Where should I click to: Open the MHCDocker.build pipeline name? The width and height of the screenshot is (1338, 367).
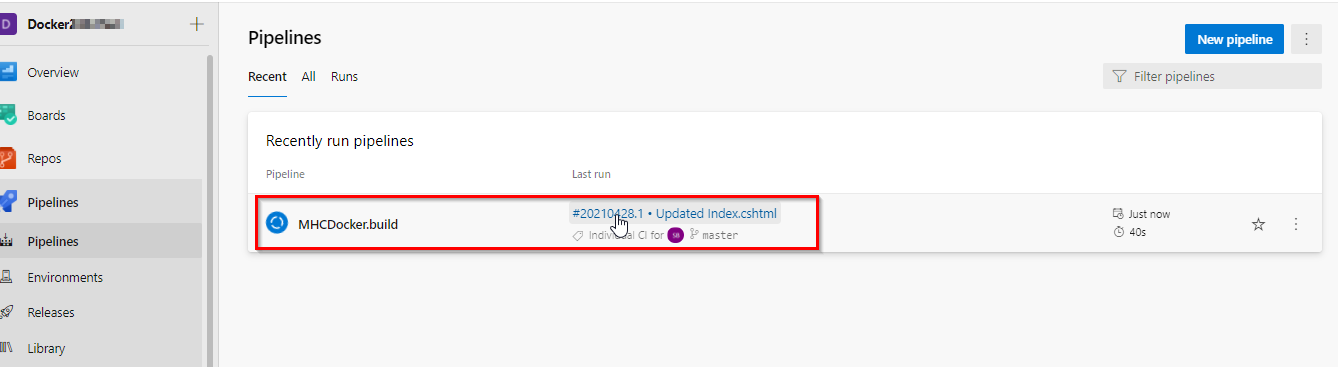348,224
